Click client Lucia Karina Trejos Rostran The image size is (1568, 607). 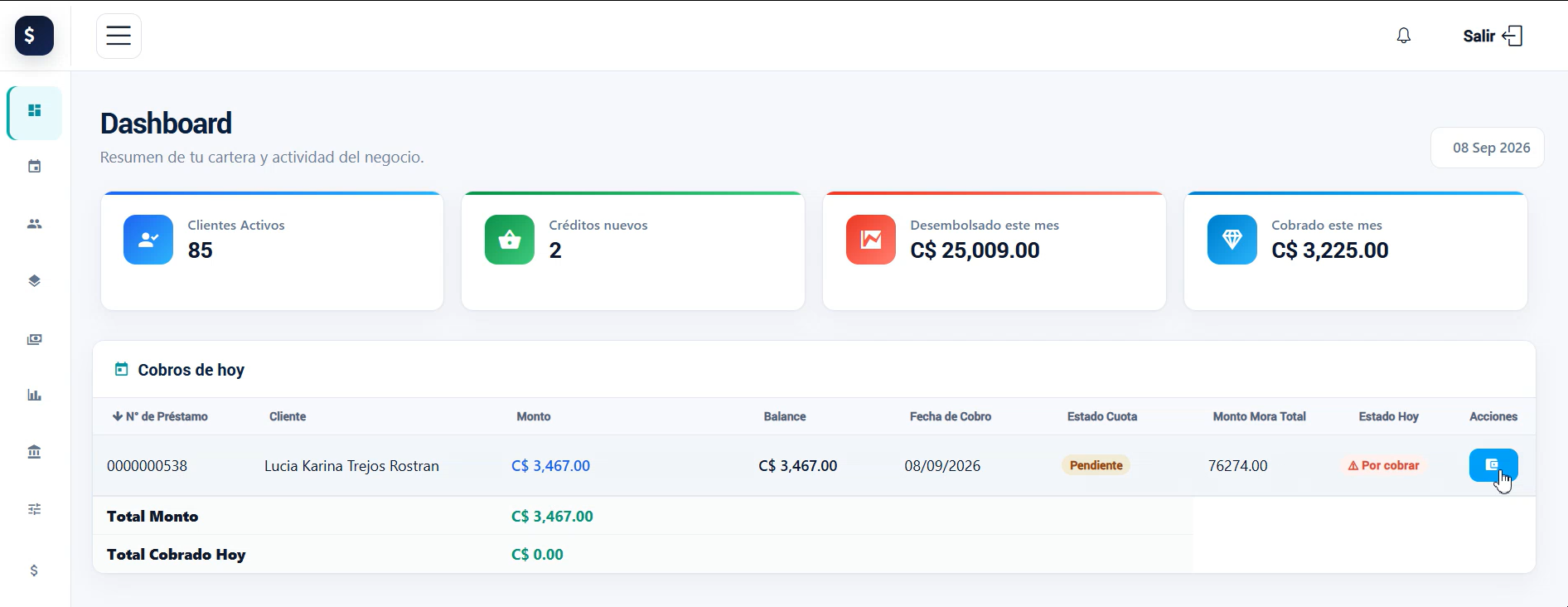point(351,466)
